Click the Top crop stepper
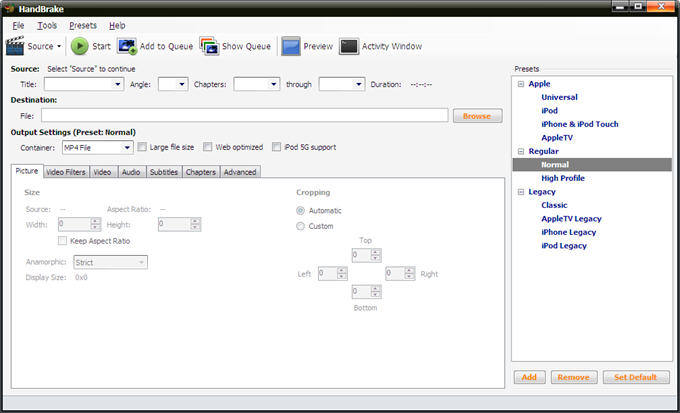Screen dimensions: 680x413 coord(366,255)
